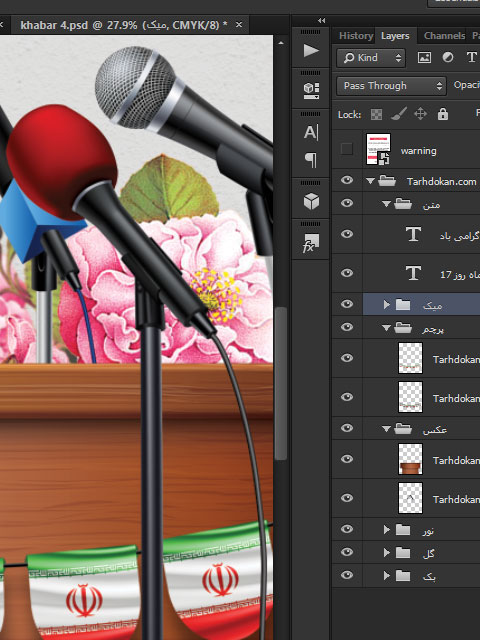The height and width of the screenshot is (640, 480).
Task: Toggle visibility box of warning layer
Action: click(x=347, y=149)
